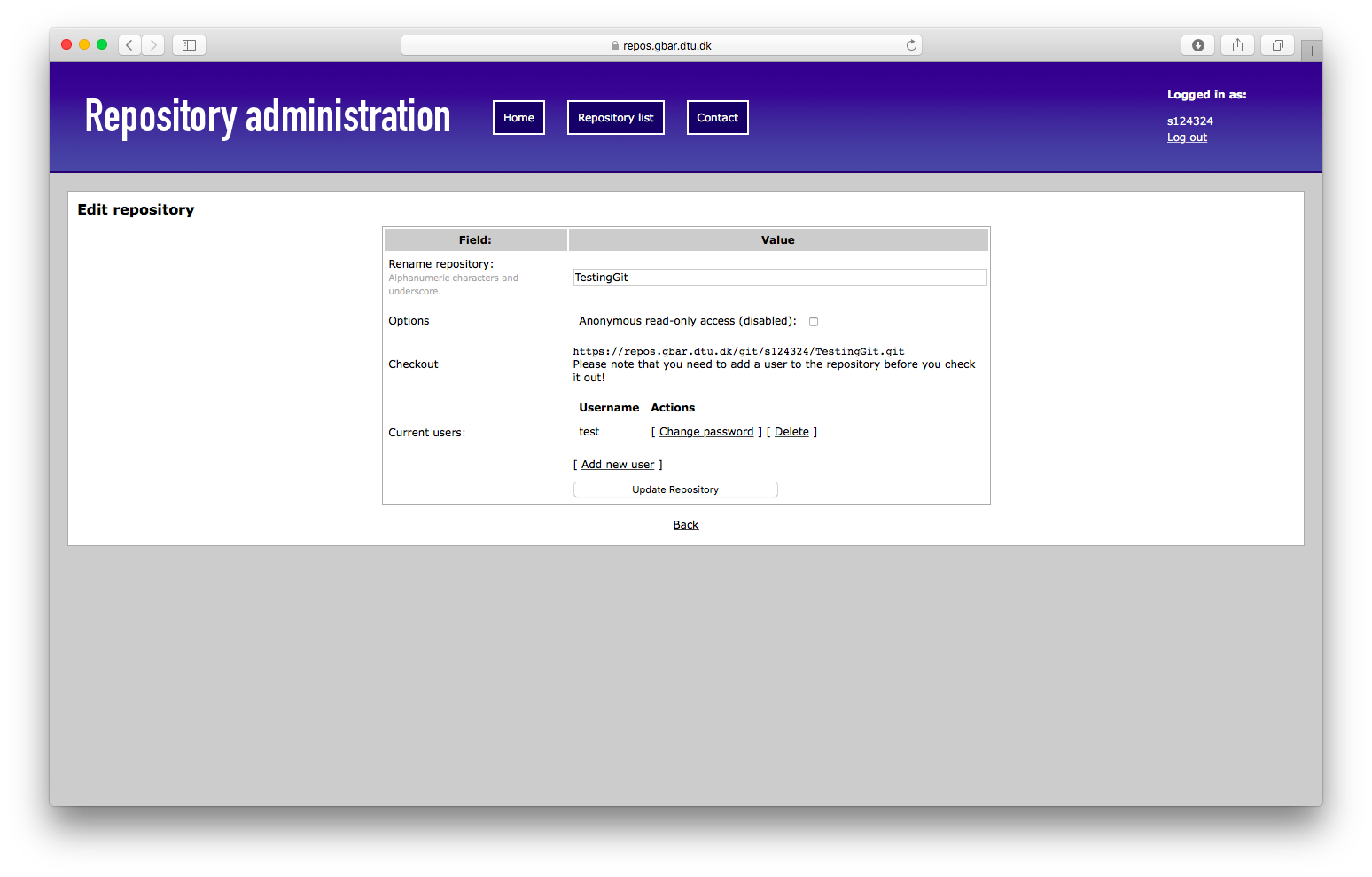Click the Actions column heading
Image resolution: width=1372 pixels, height=877 pixels.
tap(673, 408)
